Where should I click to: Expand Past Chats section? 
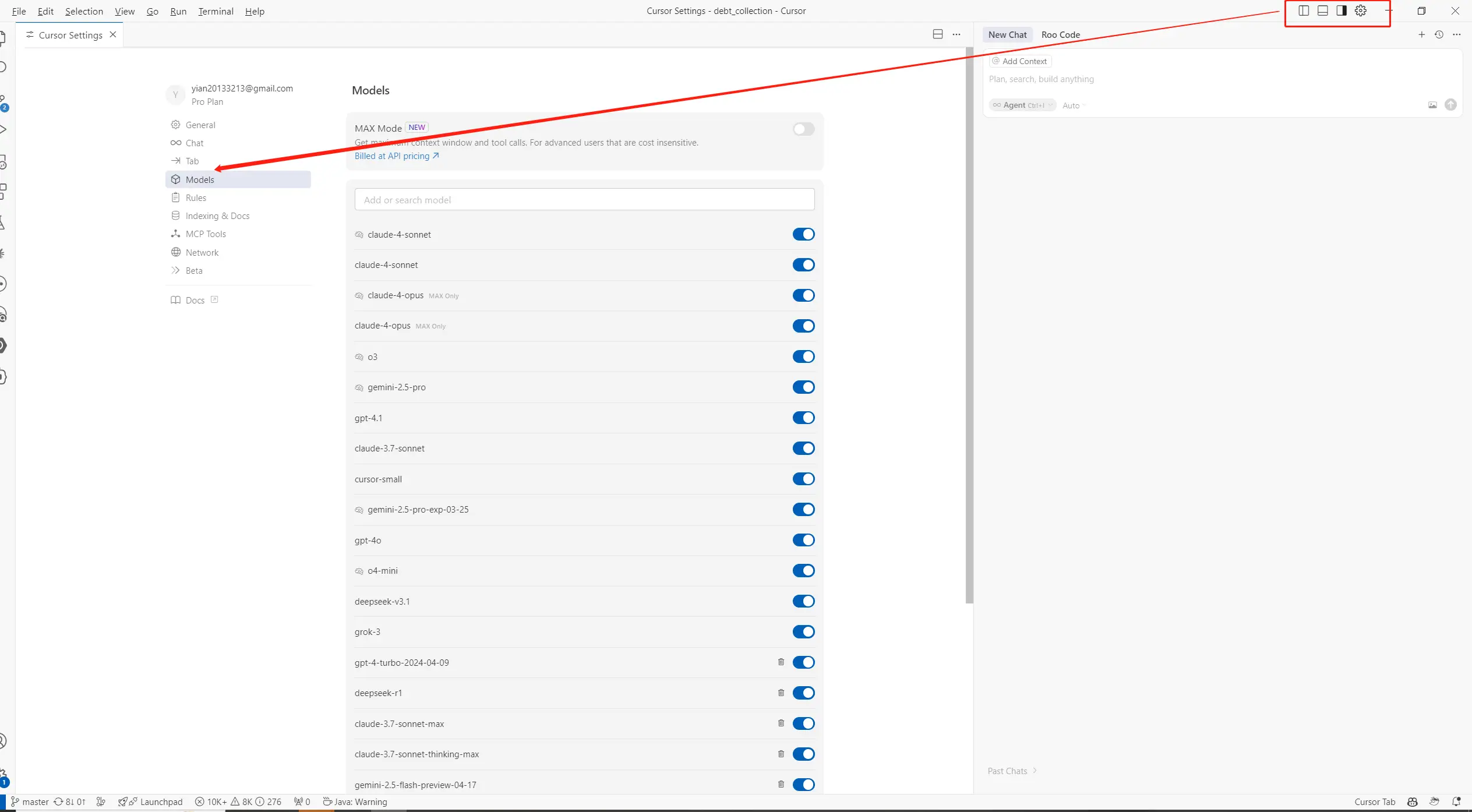coord(1012,771)
